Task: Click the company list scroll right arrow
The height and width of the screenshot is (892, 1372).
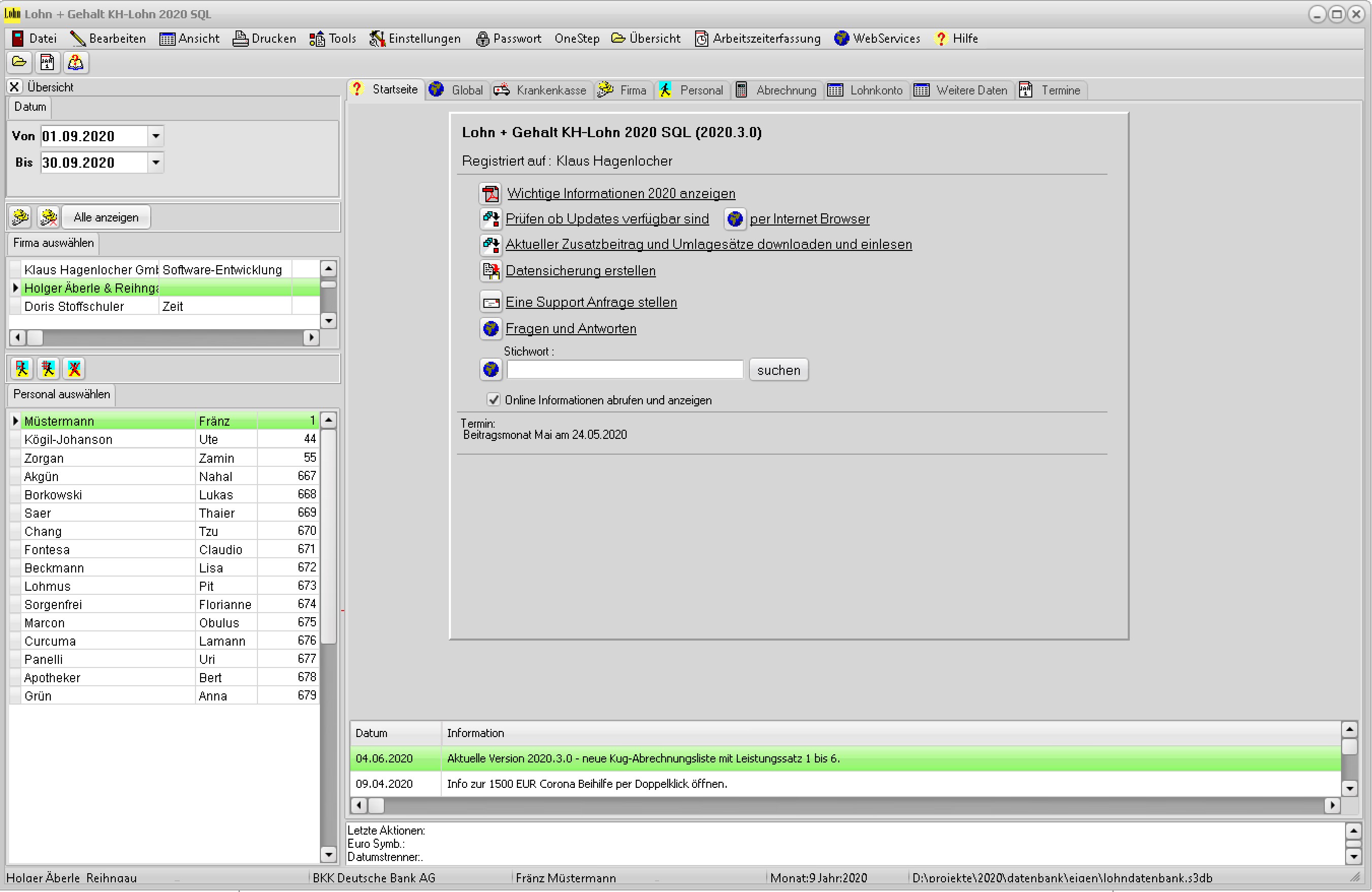Action: pos(312,338)
